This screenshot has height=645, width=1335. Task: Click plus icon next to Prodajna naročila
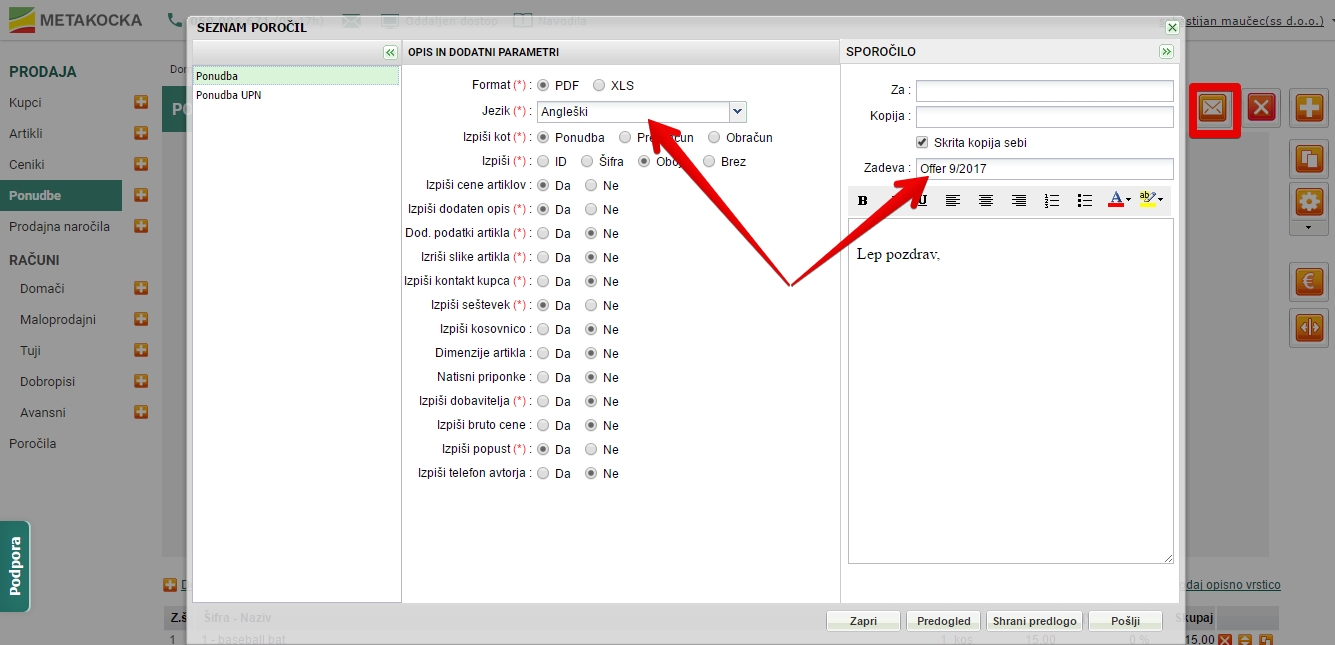pyautogui.click(x=141, y=226)
